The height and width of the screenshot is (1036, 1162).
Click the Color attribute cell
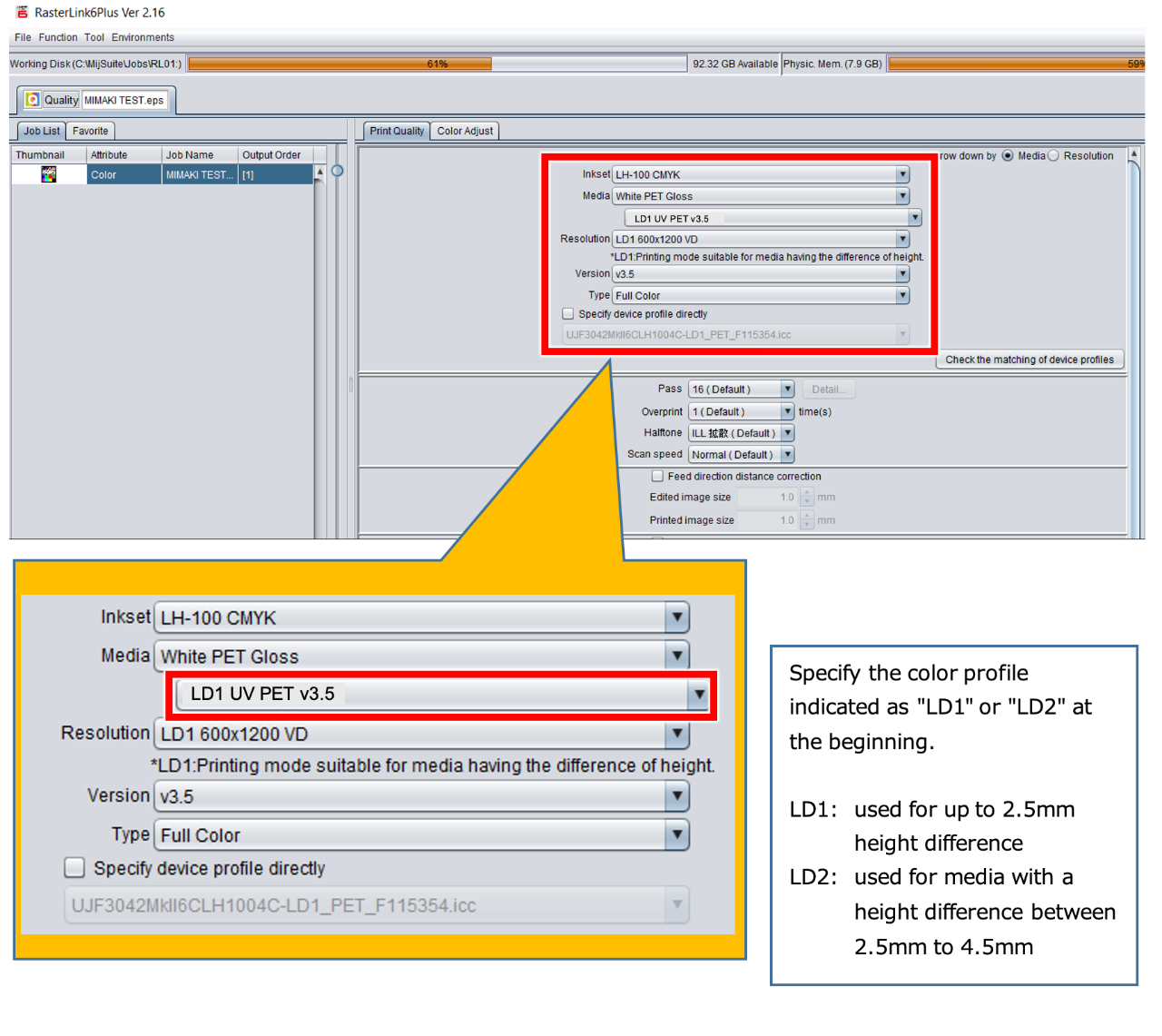(123, 174)
